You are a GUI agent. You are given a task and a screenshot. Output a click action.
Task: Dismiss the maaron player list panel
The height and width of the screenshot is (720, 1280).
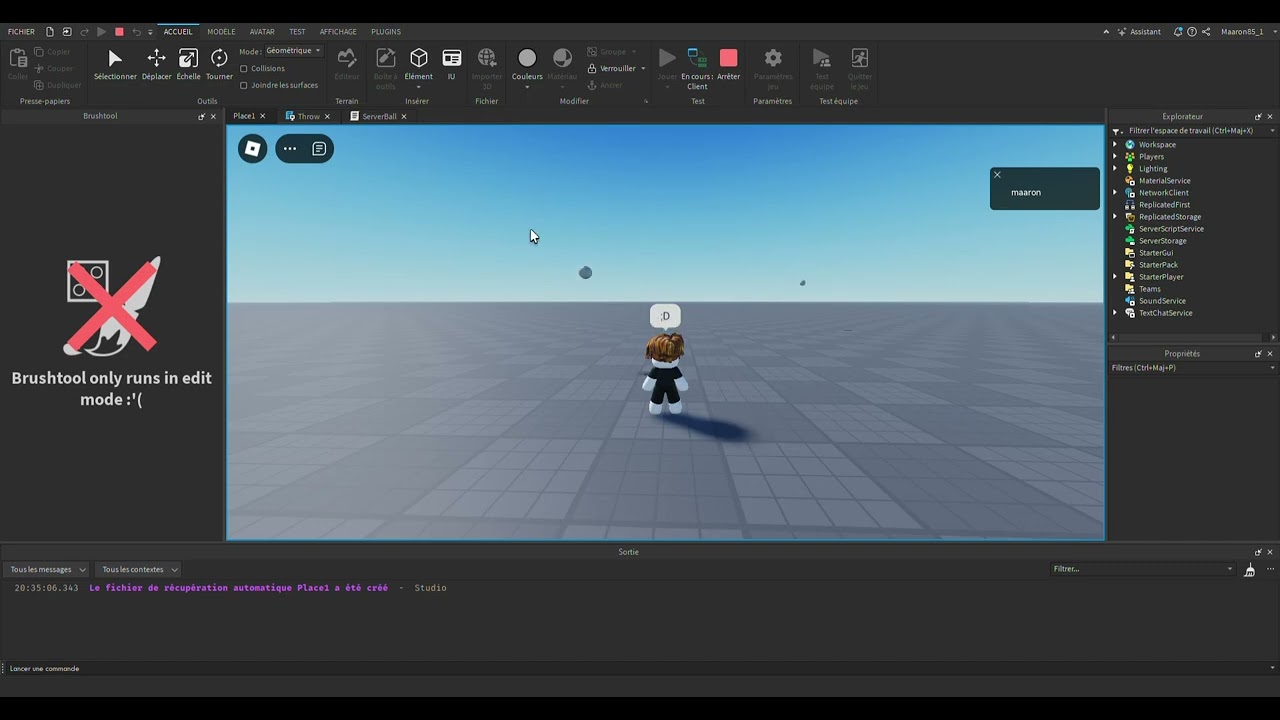(997, 175)
